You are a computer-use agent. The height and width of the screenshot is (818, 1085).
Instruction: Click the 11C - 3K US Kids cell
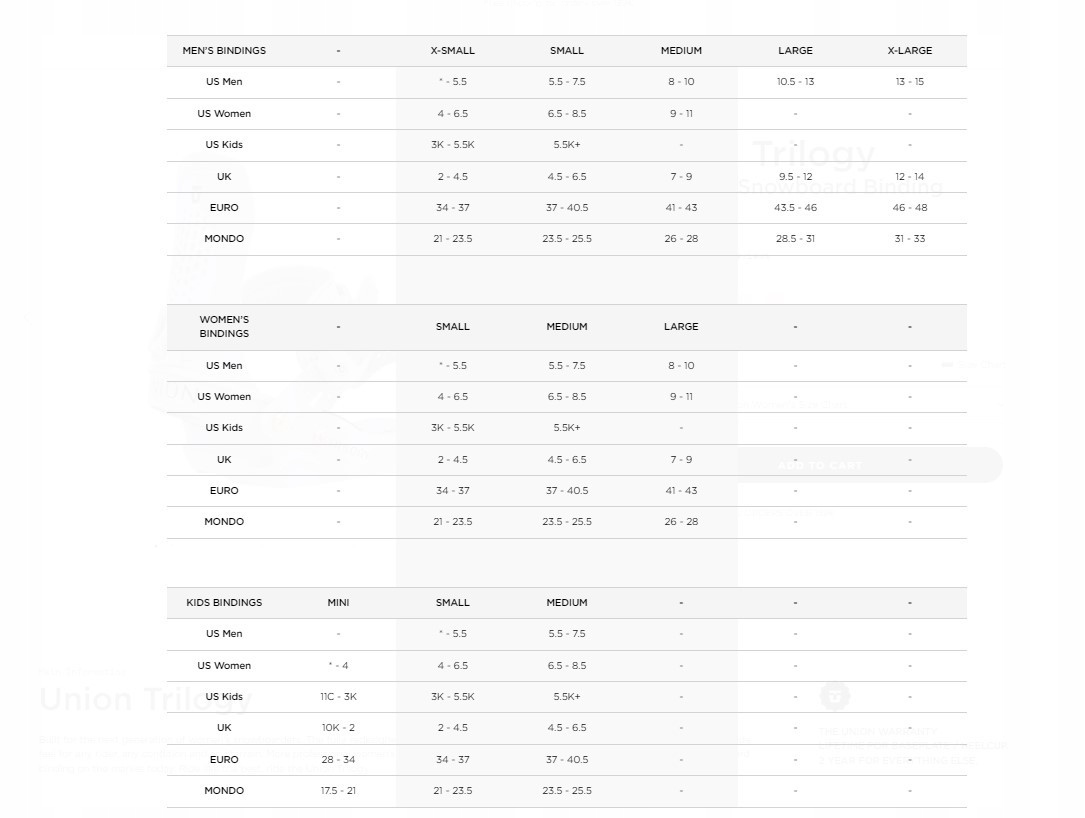(338, 697)
